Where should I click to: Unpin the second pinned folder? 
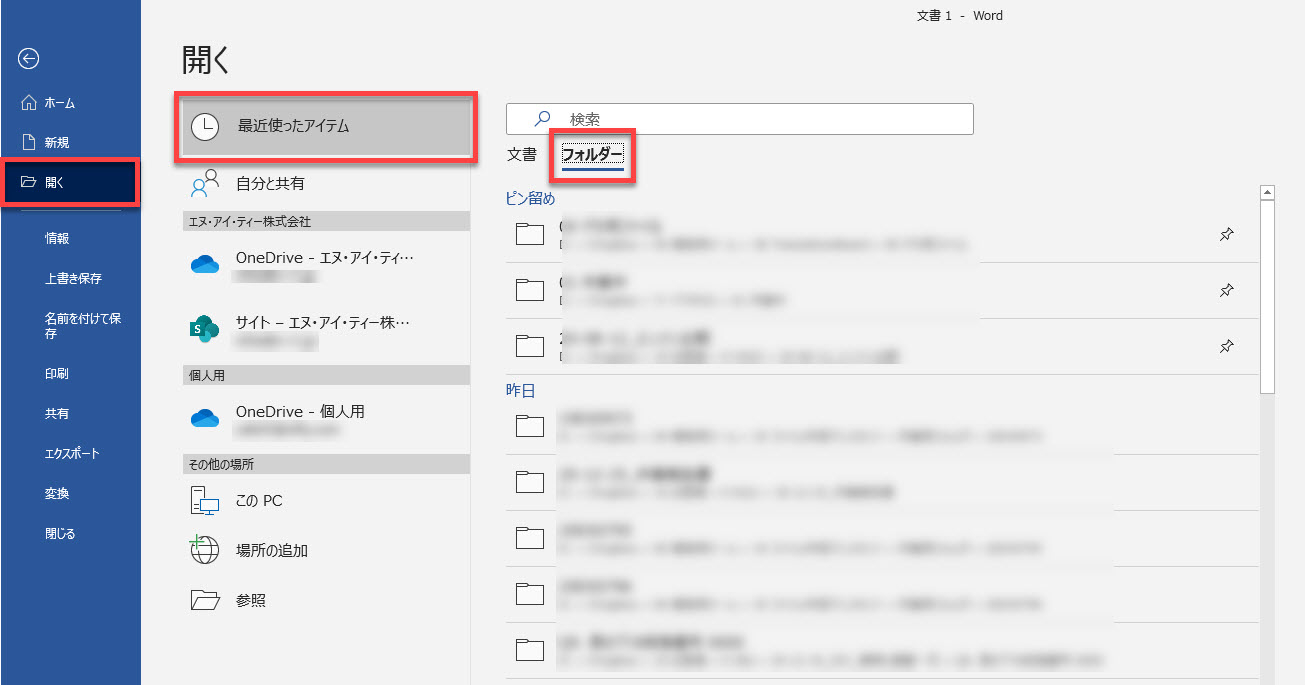pos(1227,291)
